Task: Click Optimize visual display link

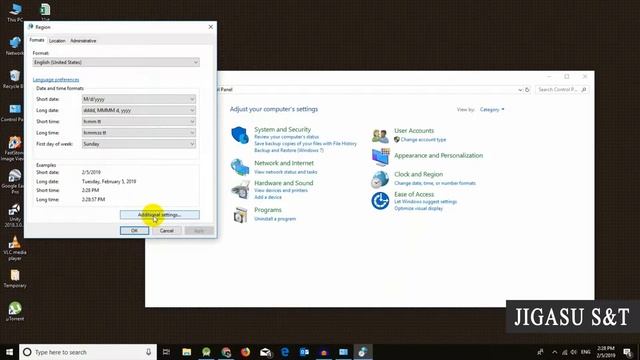Action: [418, 209]
